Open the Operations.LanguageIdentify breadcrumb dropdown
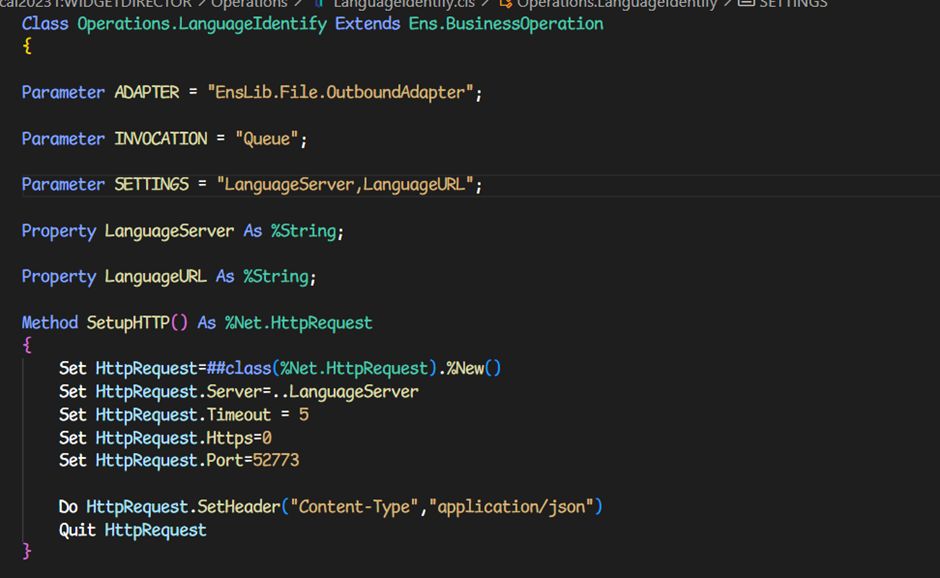The width and height of the screenshot is (940, 578). click(x=616, y=4)
